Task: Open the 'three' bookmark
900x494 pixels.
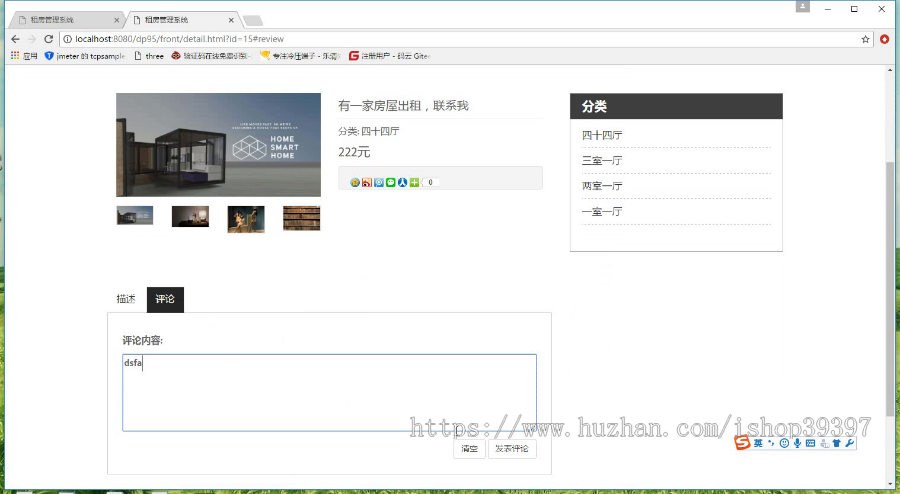Action: (x=149, y=56)
